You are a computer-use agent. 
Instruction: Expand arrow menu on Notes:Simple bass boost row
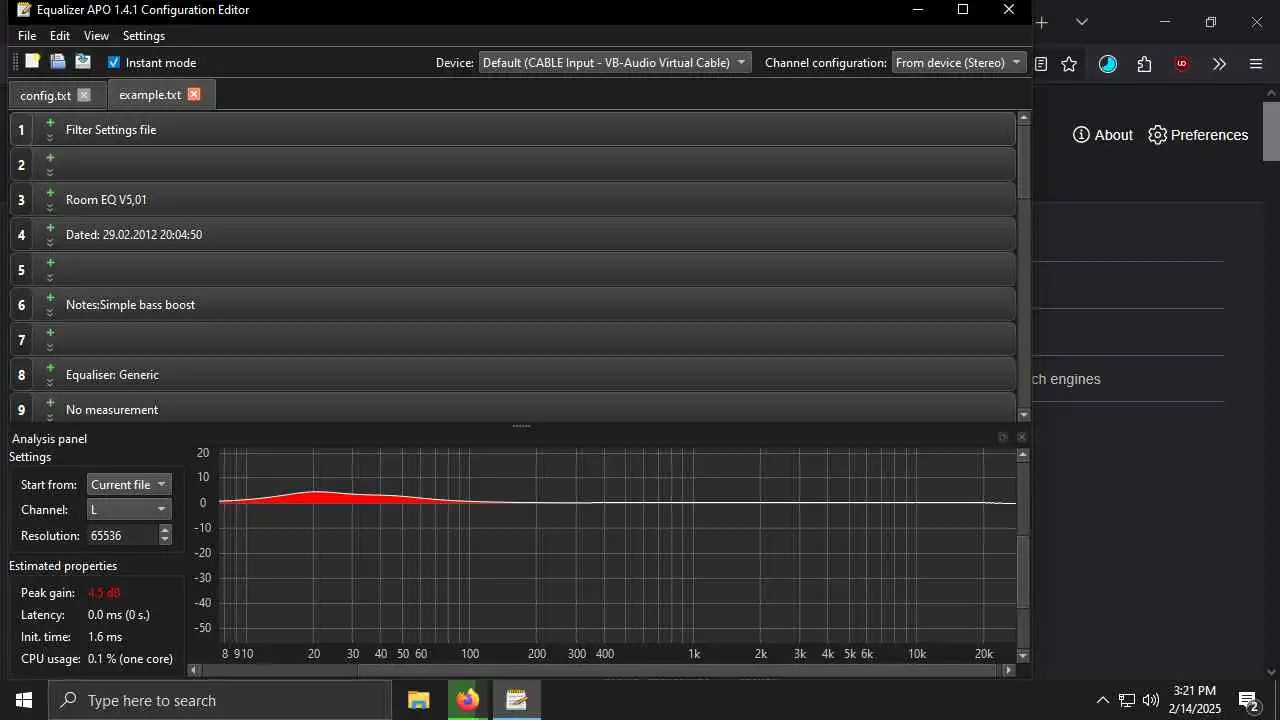click(50, 313)
